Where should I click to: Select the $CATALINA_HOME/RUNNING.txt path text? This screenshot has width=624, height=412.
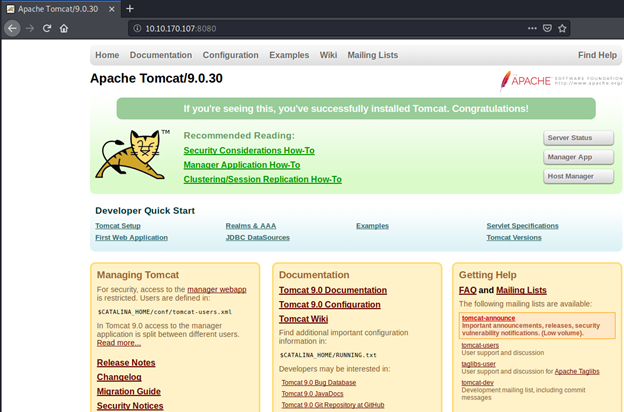(328, 355)
